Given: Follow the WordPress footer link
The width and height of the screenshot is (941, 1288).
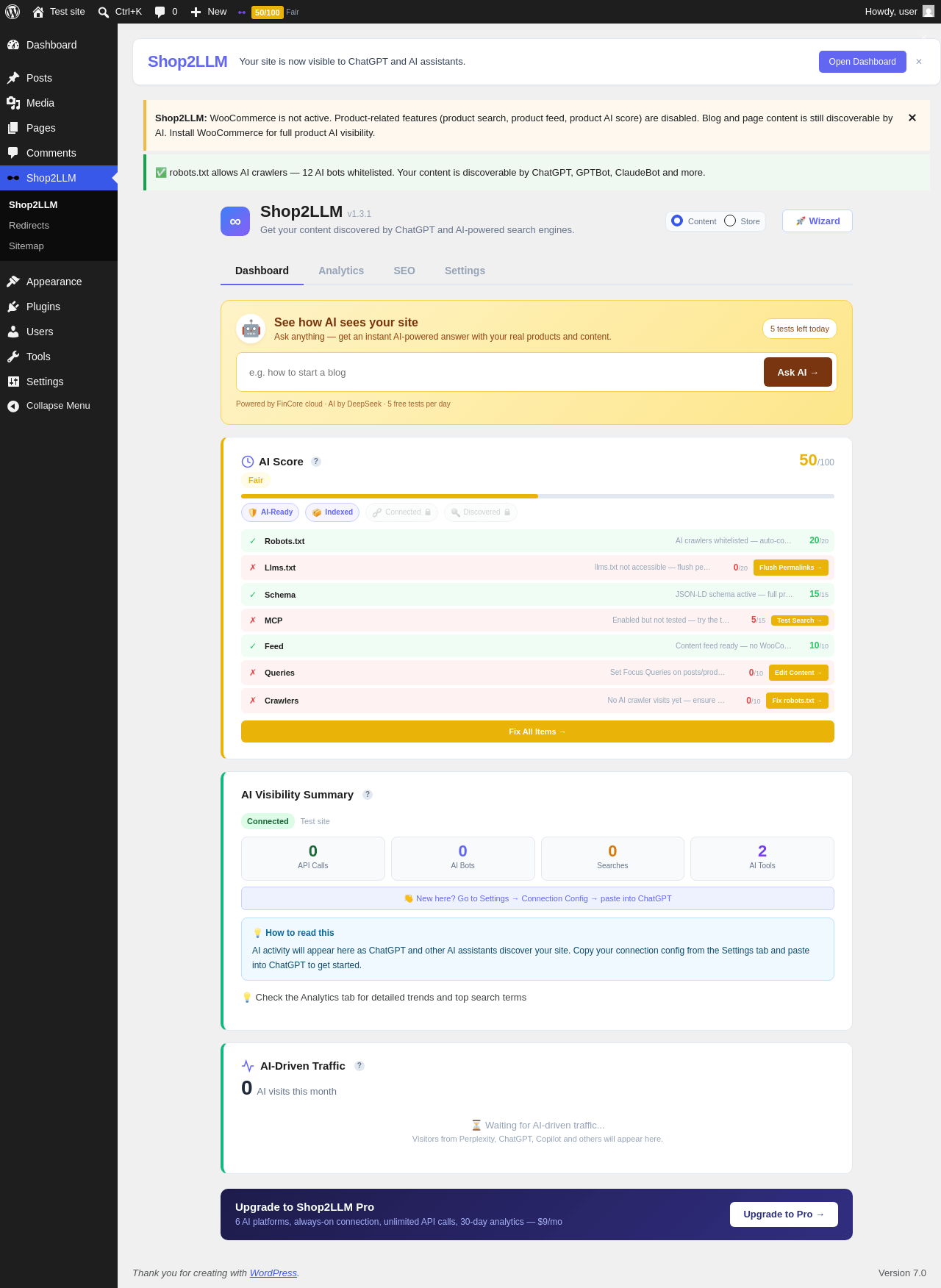Looking at the screenshot, I should (x=273, y=1273).
